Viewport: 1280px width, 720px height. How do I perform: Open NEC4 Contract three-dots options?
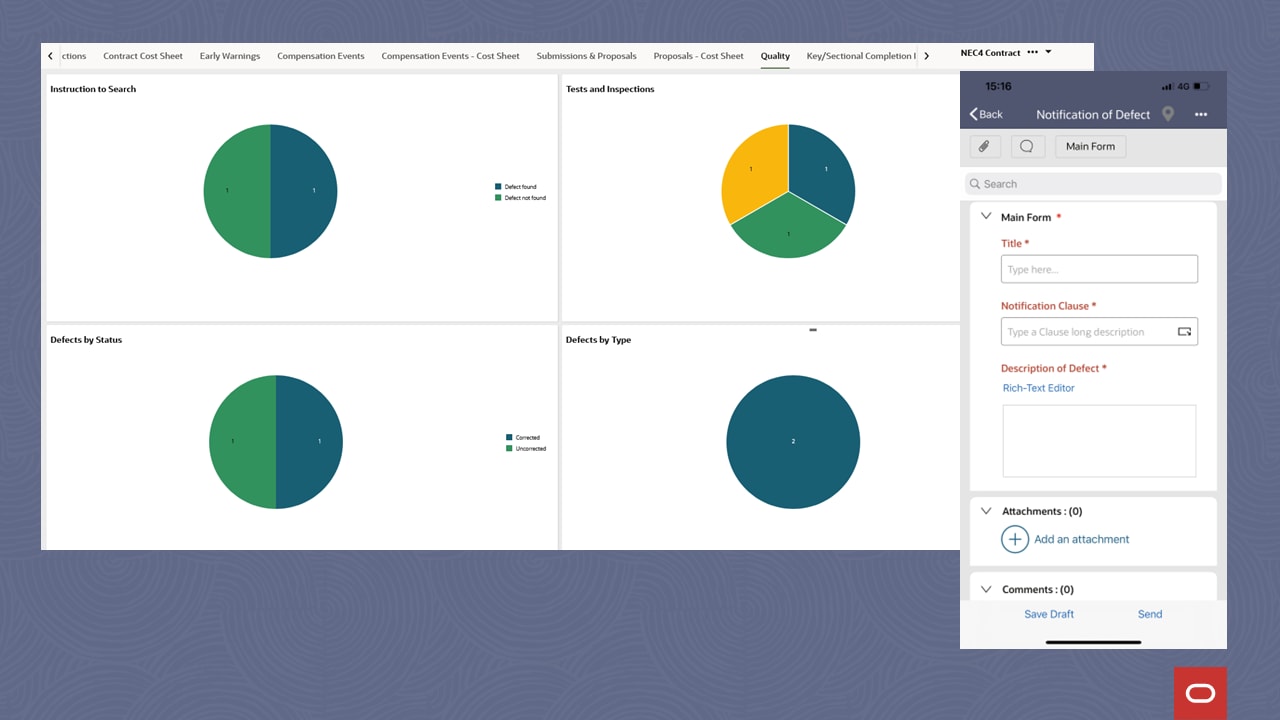(1032, 52)
